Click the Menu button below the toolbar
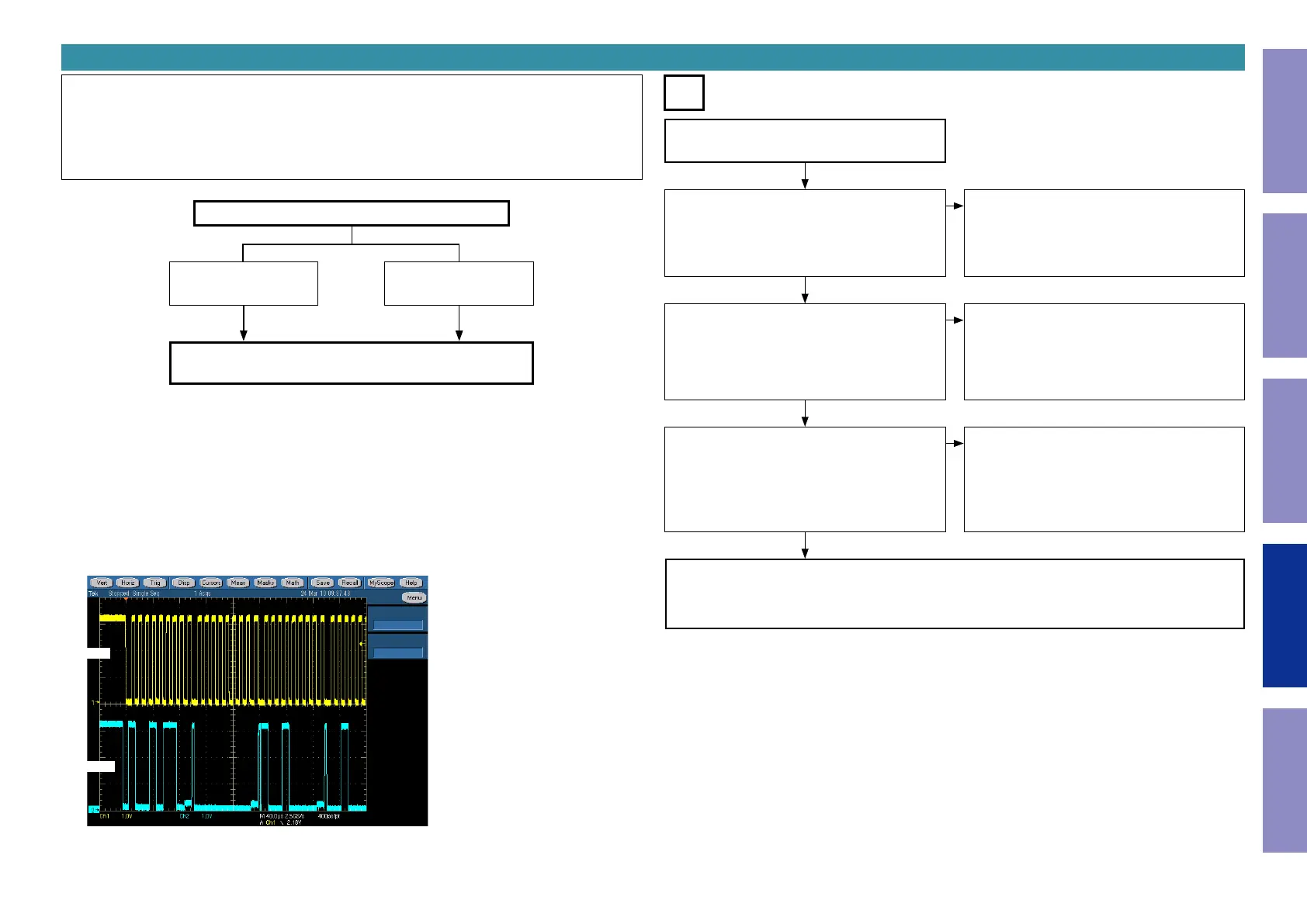Viewport: 1307px width, 924px height. 414,597
